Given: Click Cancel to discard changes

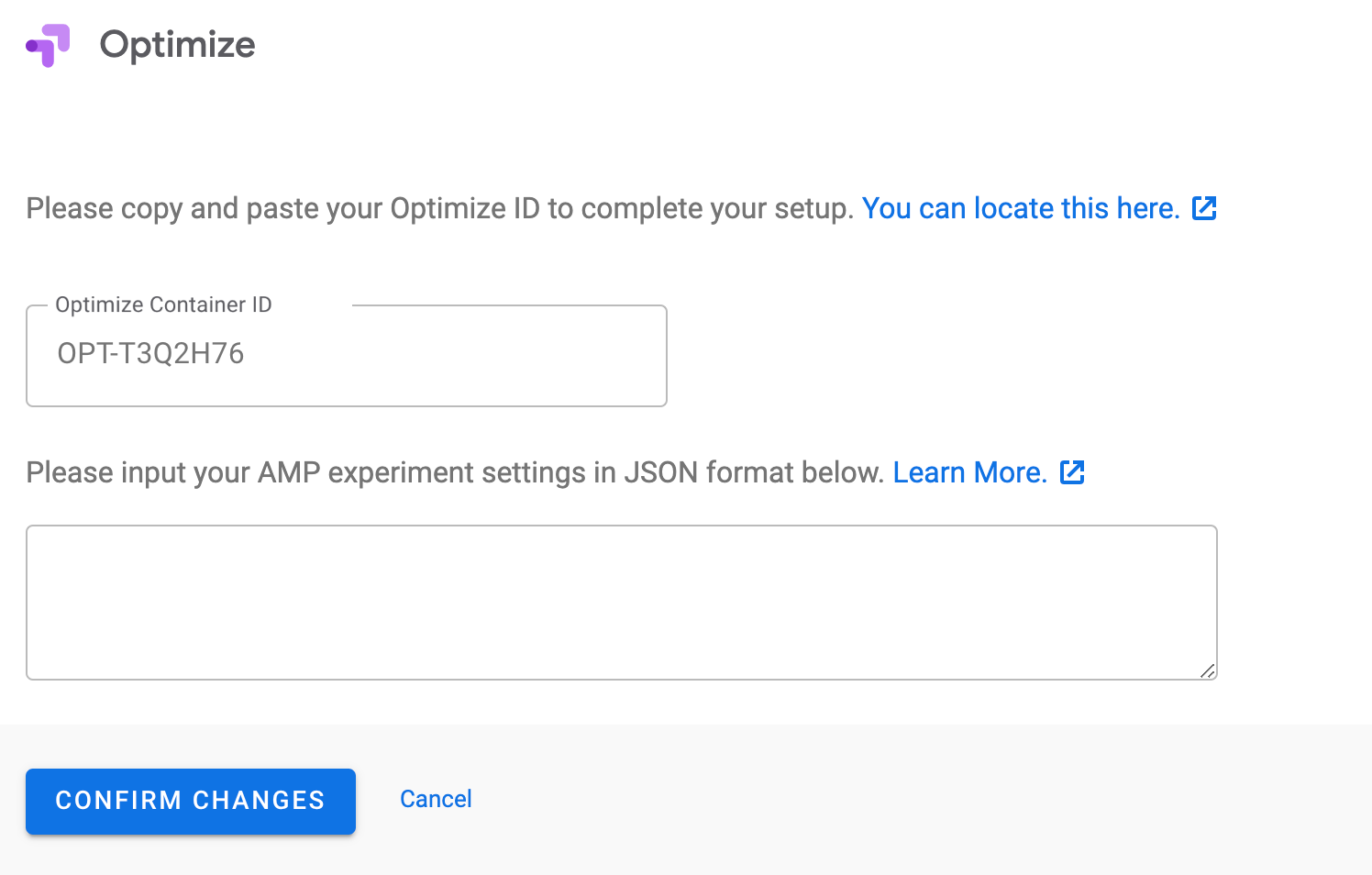Looking at the screenshot, I should [x=436, y=799].
